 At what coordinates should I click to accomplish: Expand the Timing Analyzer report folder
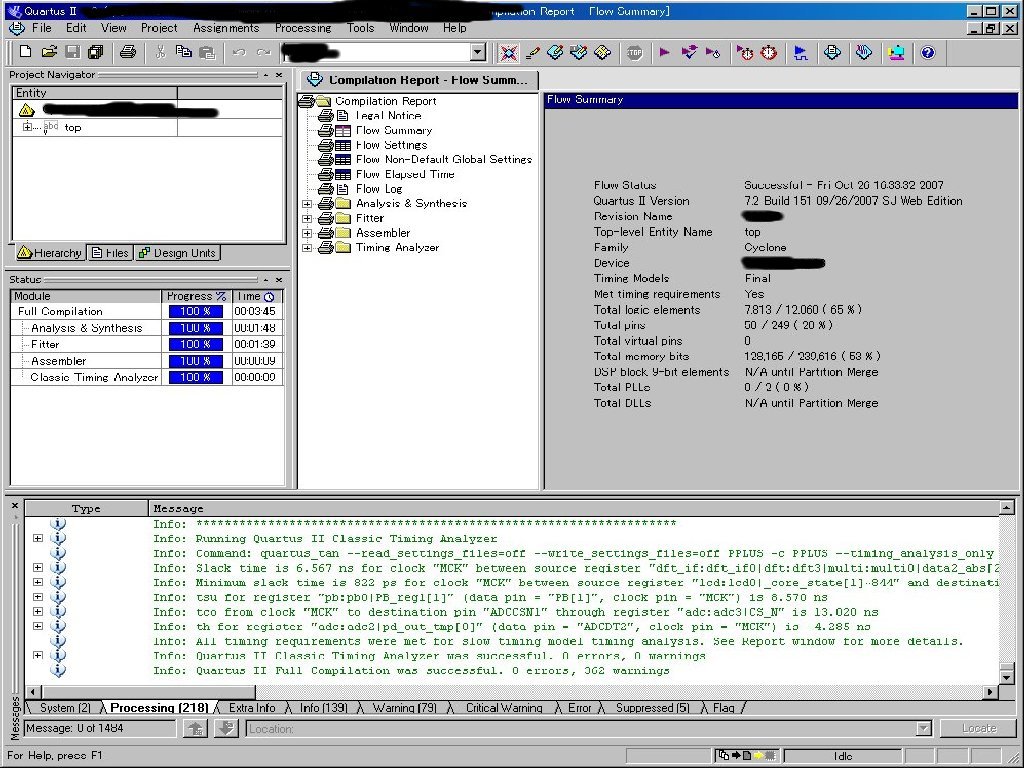pyautogui.click(x=307, y=248)
